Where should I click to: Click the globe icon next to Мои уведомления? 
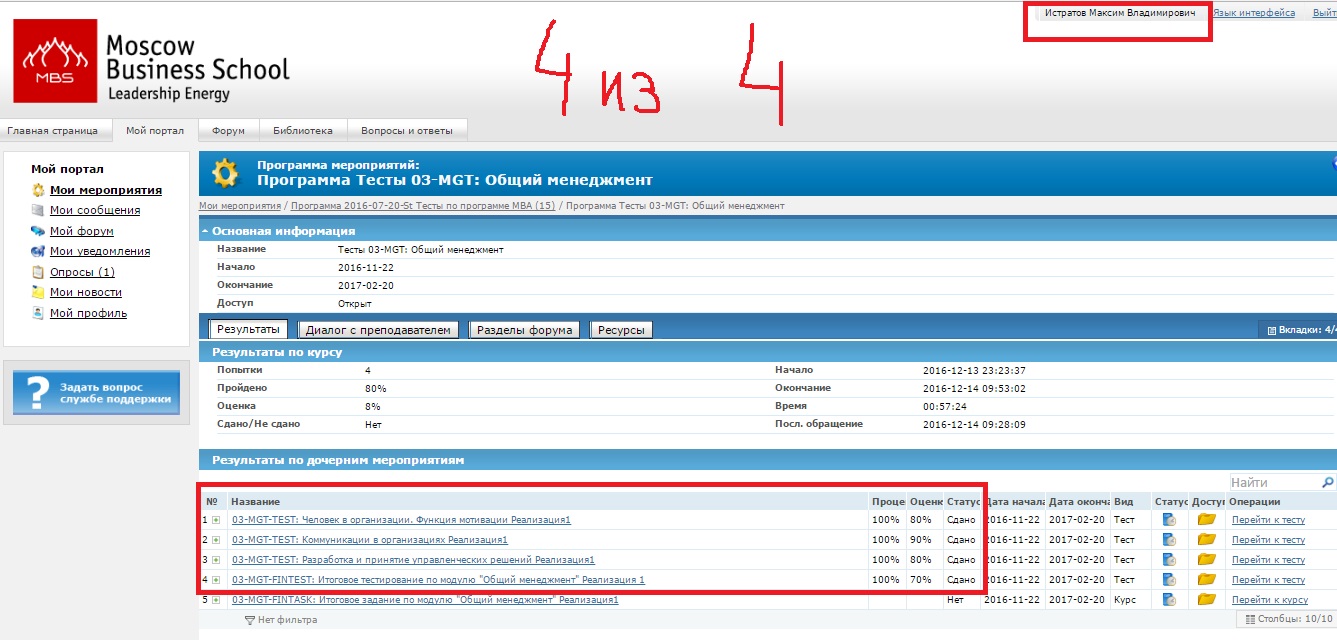tap(38, 252)
